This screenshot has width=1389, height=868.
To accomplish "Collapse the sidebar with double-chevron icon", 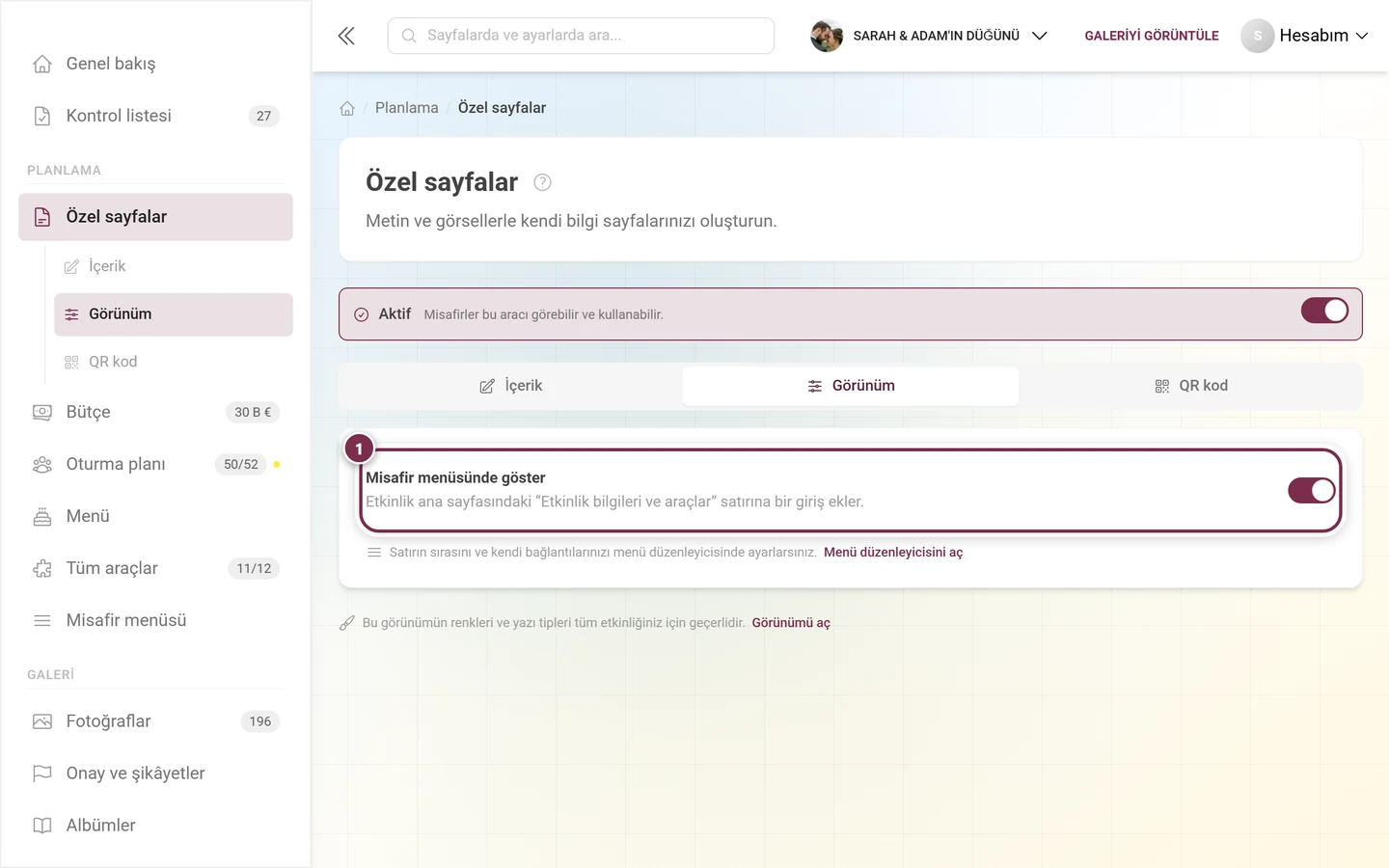I will pos(346,36).
